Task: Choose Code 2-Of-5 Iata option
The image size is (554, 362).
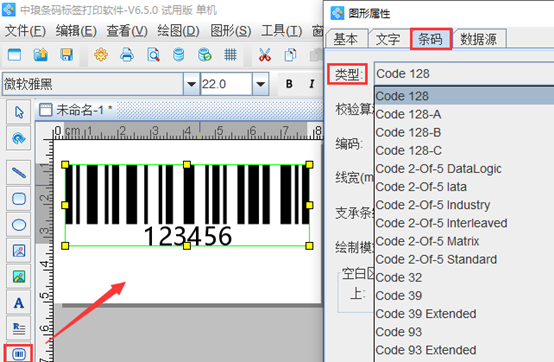Action: (x=464, y=187)
